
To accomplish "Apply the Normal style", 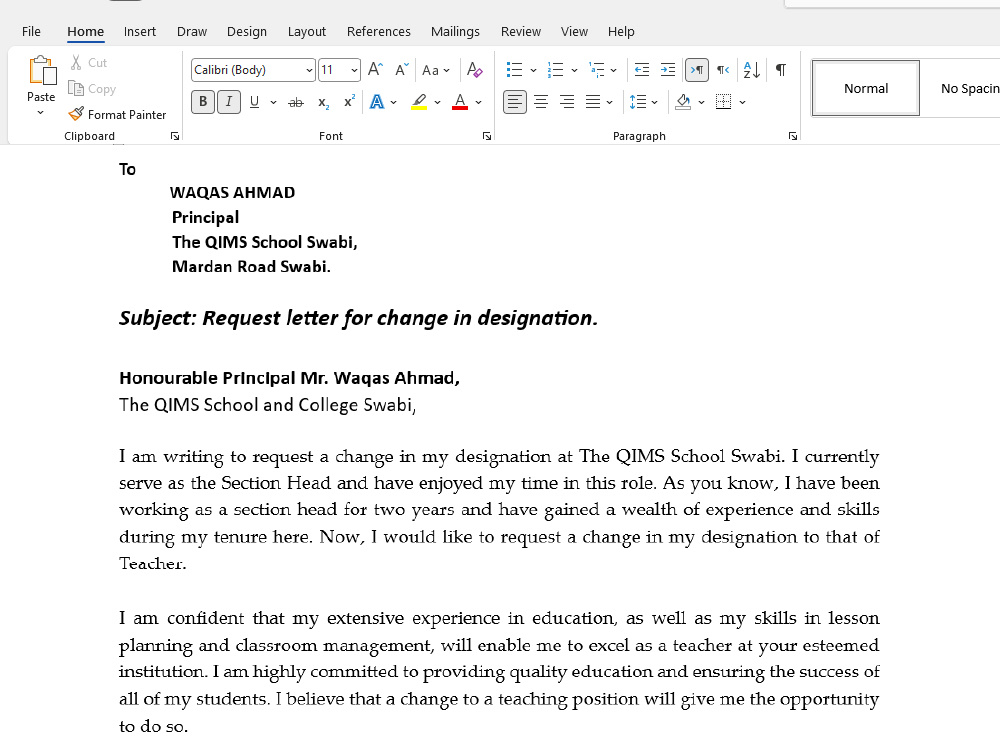I will tap(866, 89).
